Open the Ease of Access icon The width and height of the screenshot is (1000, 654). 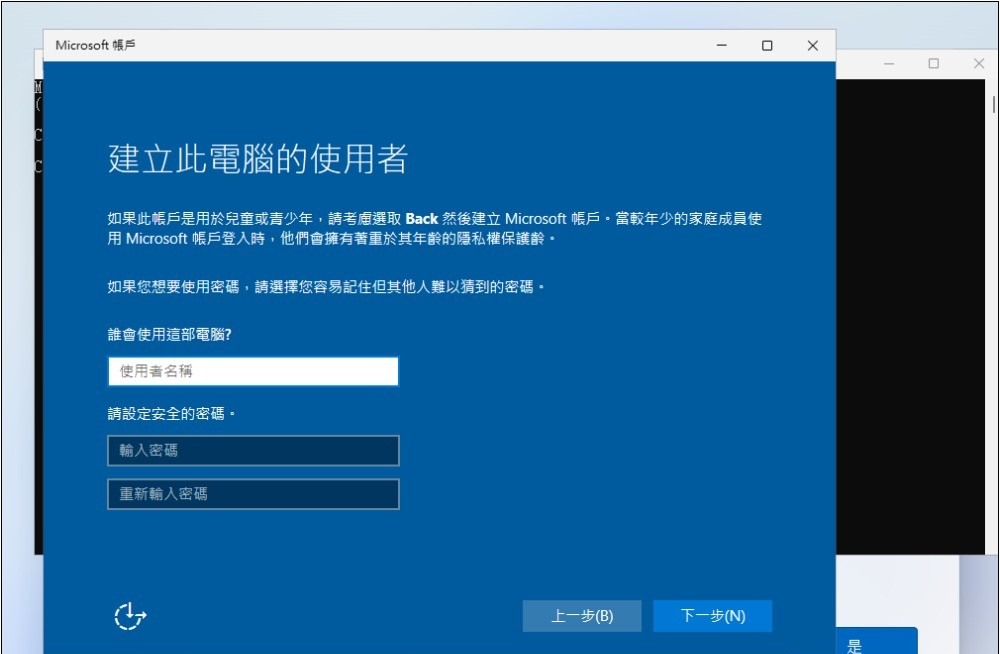point(130,616)
